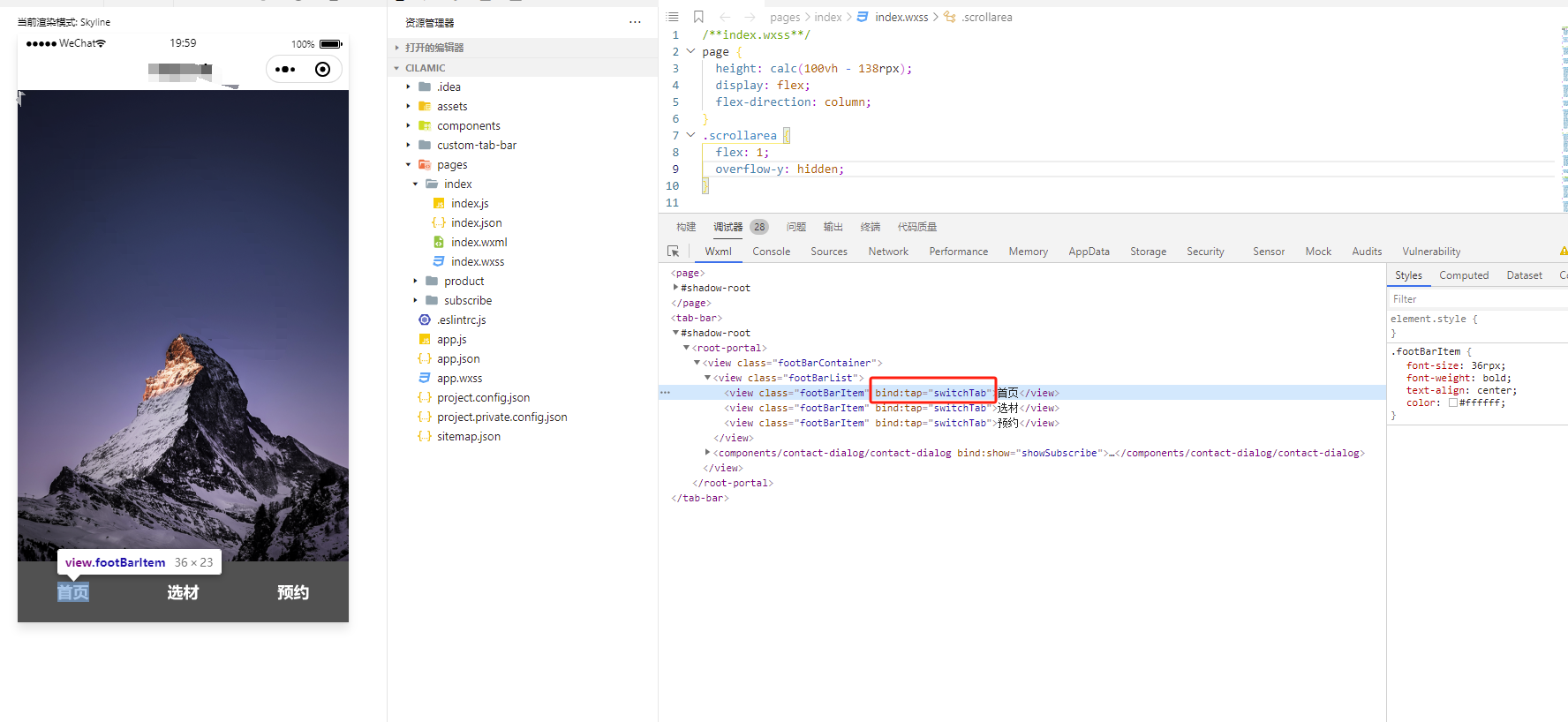Toggle the editor bookmark icon

(x=698, y=17)
